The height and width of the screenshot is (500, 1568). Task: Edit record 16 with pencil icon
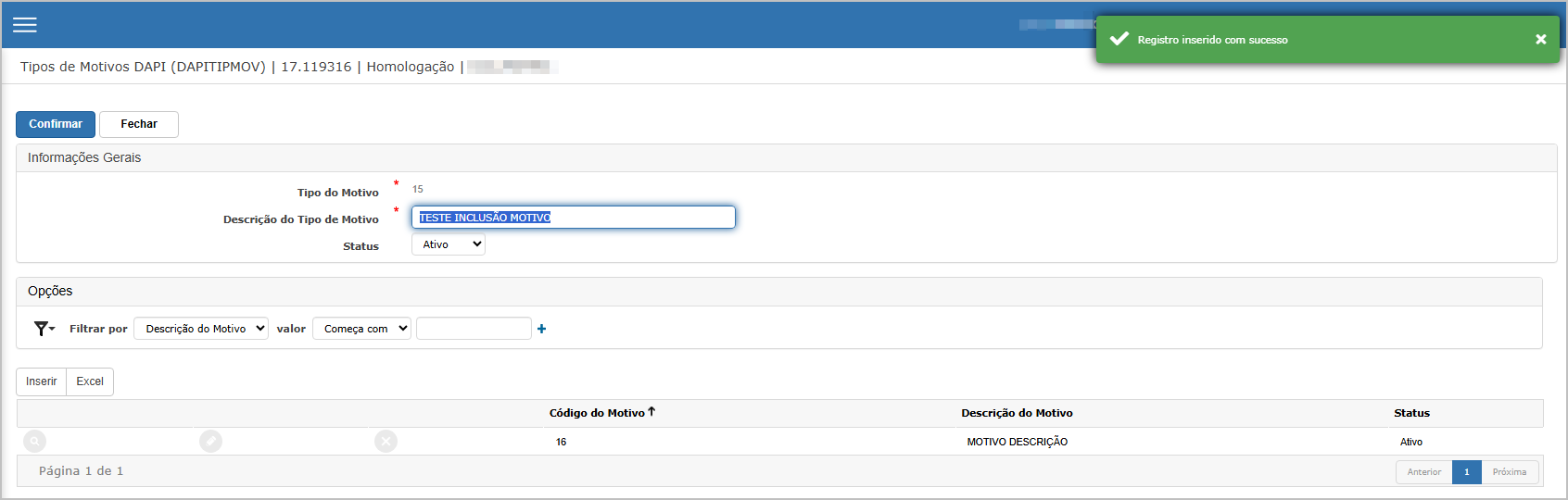click(211, 442)
